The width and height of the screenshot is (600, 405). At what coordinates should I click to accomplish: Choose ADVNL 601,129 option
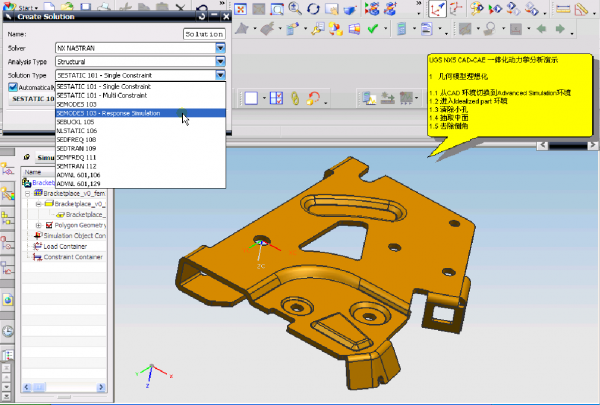tap(140, 183)
